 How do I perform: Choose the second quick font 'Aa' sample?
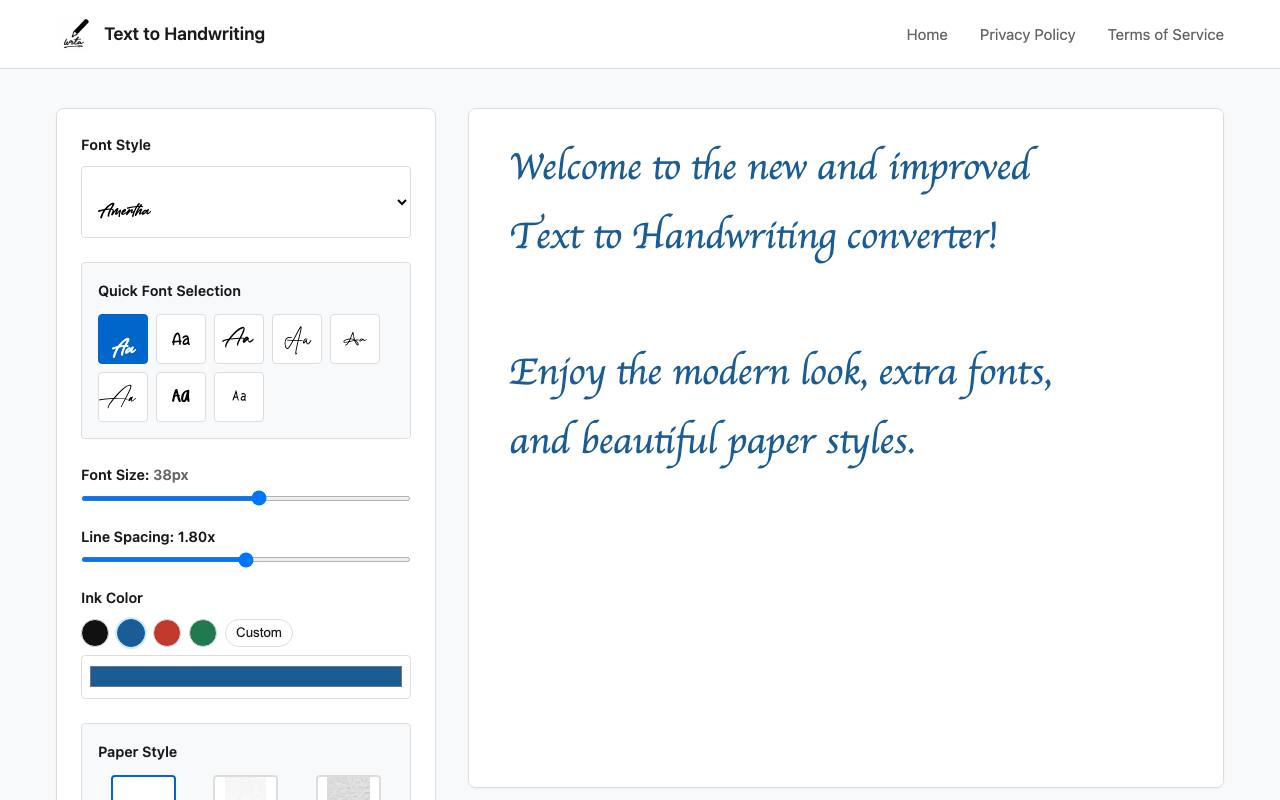coord(181,339)
